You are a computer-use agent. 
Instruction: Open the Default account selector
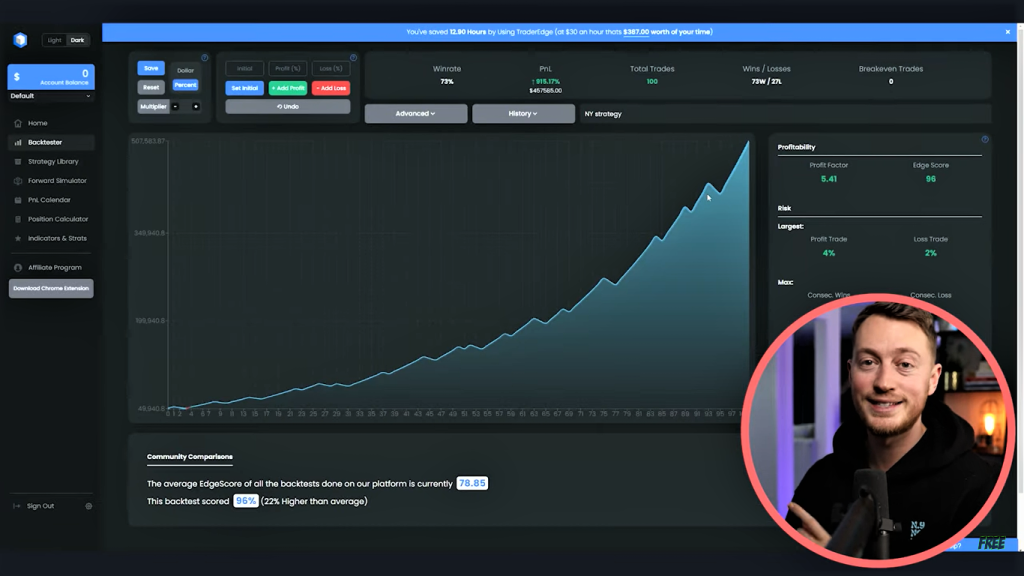50,96
